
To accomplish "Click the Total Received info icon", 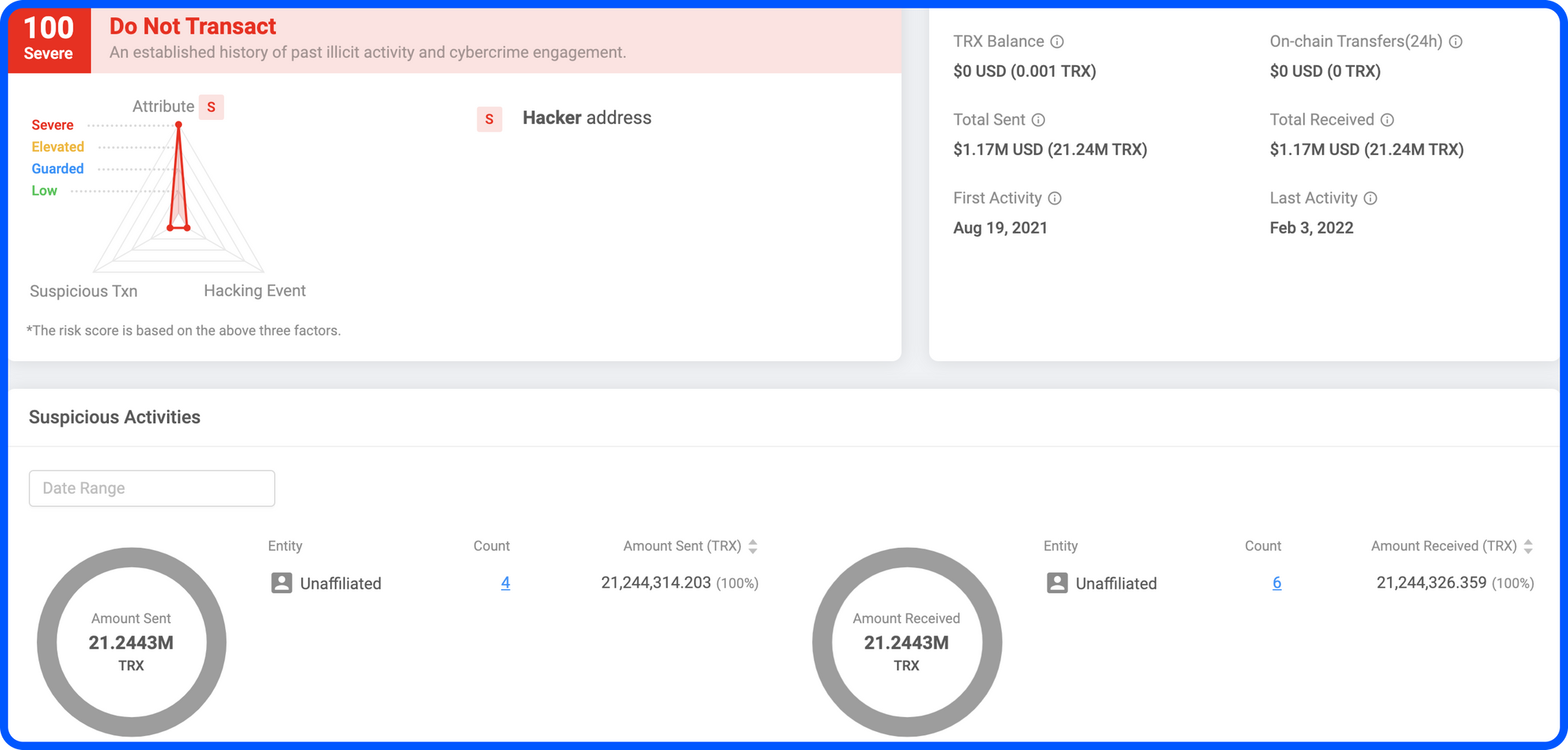I will 1388,120.
